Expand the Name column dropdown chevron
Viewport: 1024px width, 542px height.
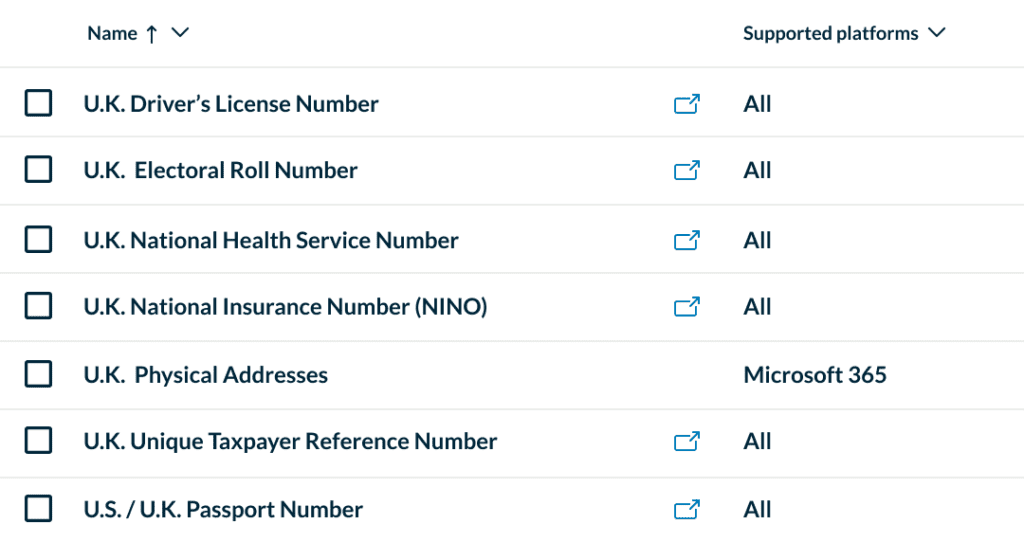[180, 33]
